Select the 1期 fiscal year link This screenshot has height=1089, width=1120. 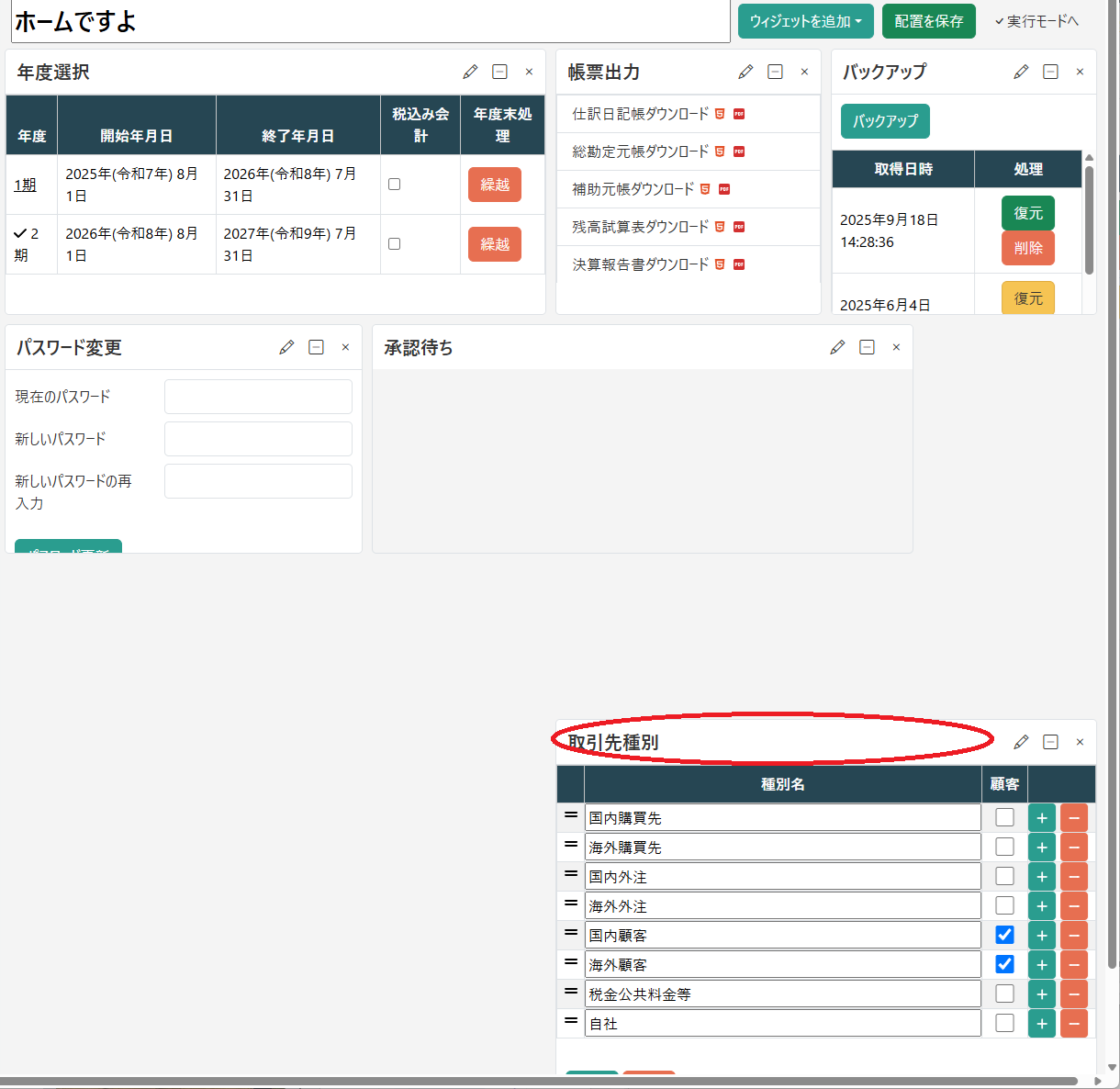(25, 185)
